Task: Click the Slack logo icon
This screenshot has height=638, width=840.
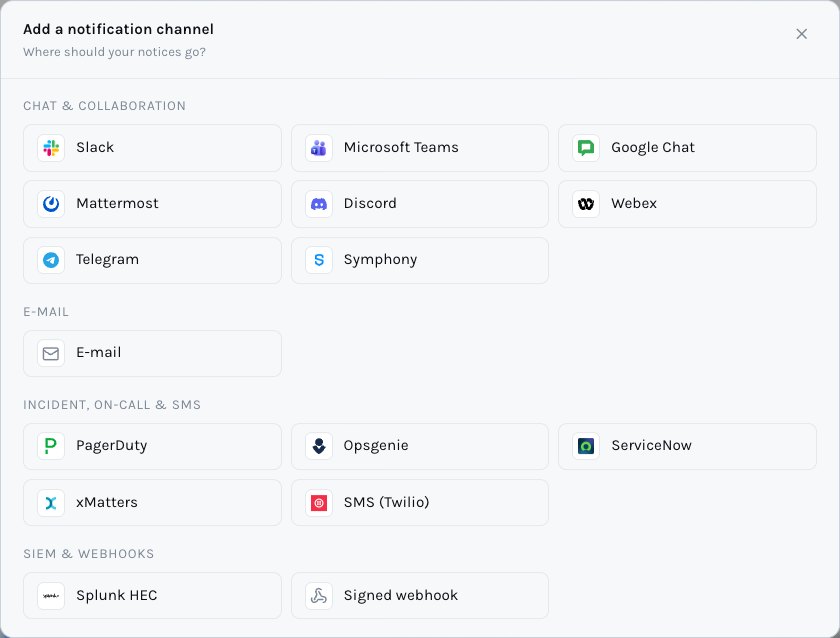Action: pos(51,148)
